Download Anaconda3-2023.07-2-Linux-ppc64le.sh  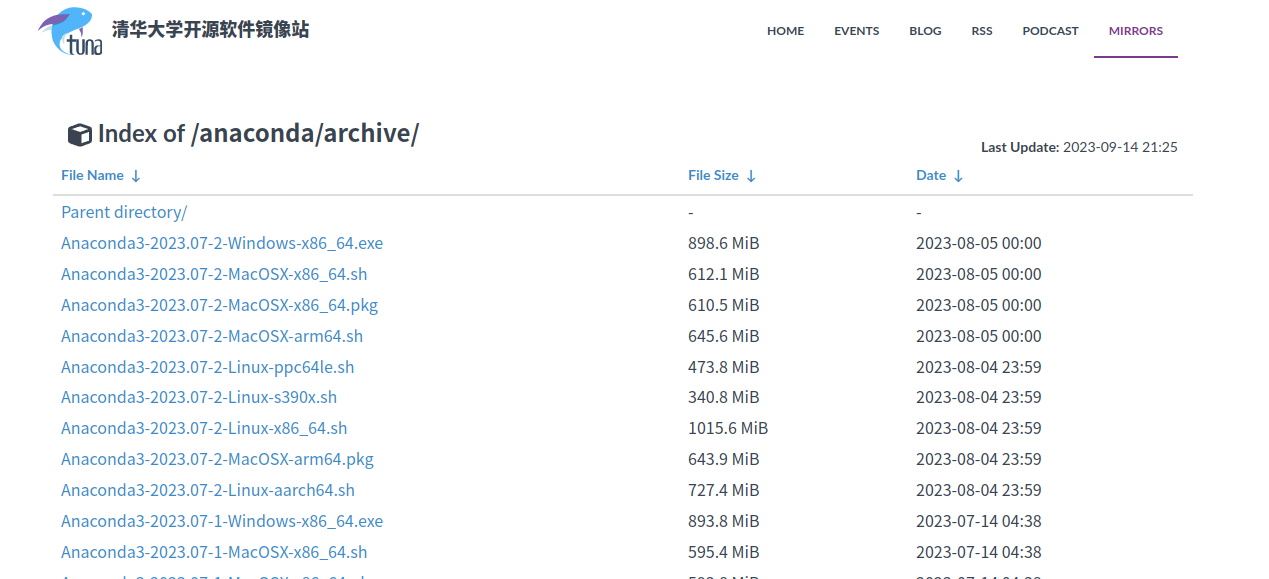point(207,367)
